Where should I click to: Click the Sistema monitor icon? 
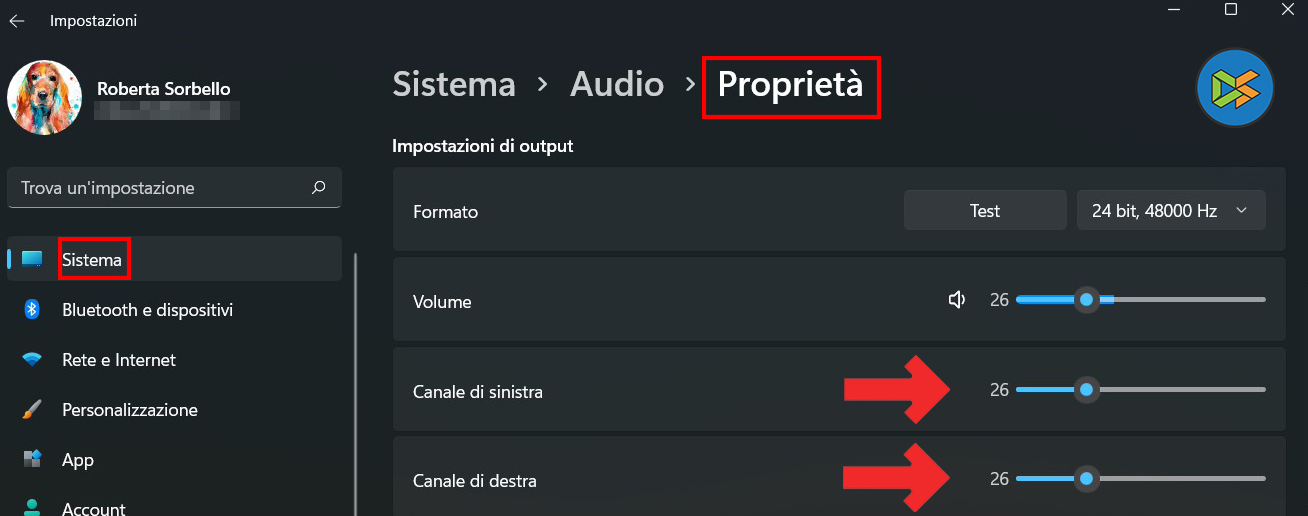click(x=32, y=260)
